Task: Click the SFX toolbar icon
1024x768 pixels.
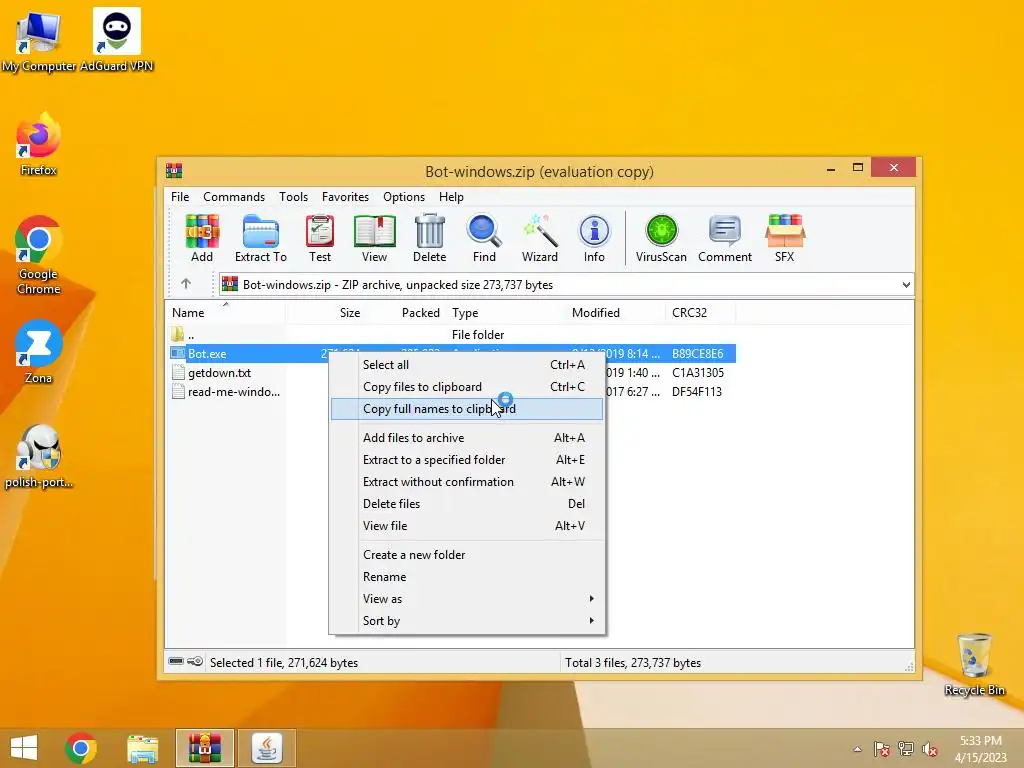Action: (784, 238)
